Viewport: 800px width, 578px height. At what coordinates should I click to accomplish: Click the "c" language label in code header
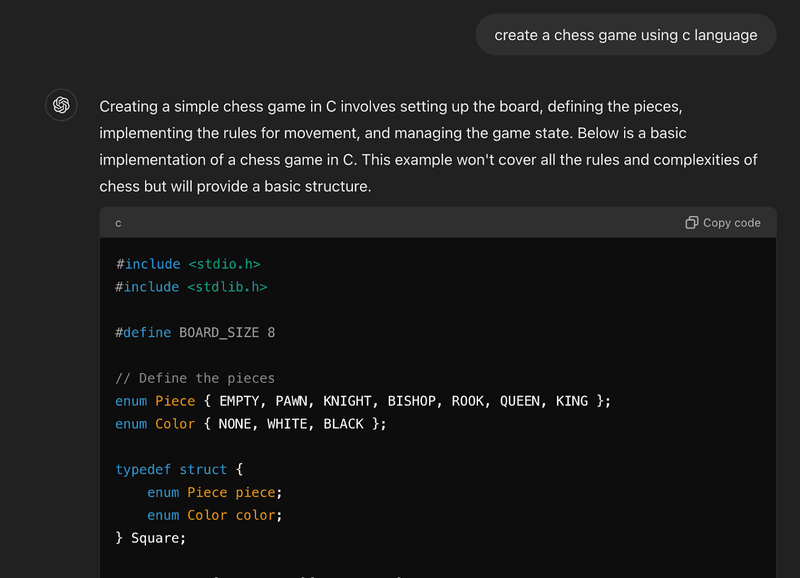click(118, 223)
